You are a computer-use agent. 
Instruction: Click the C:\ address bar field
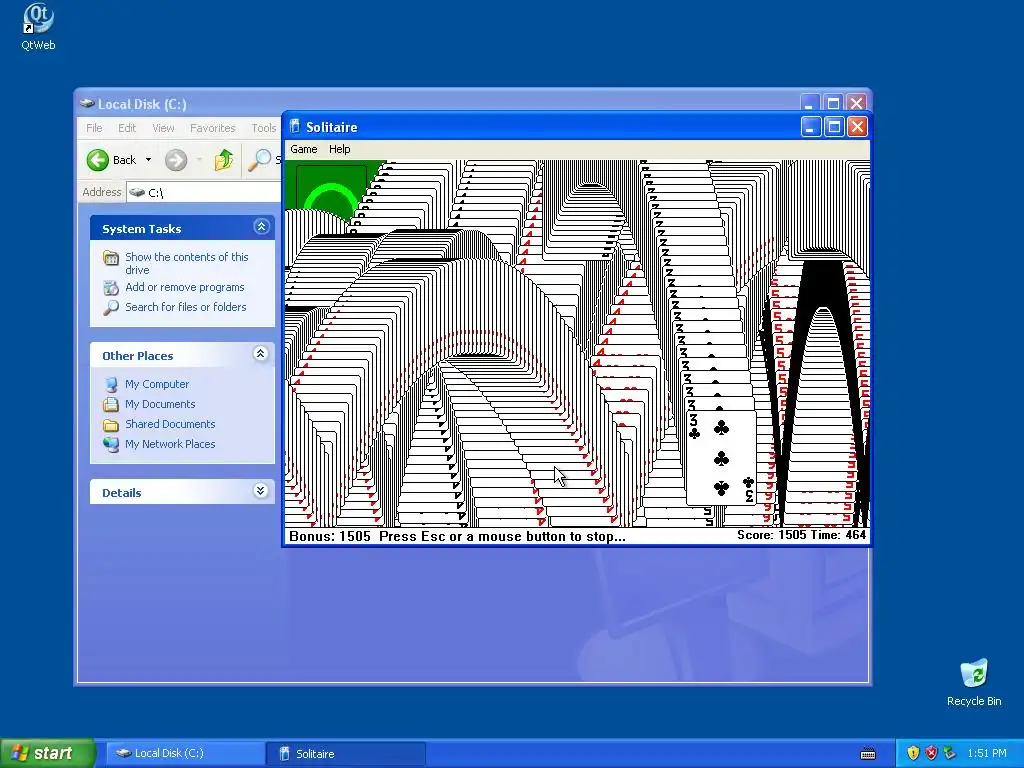(204, 193)
